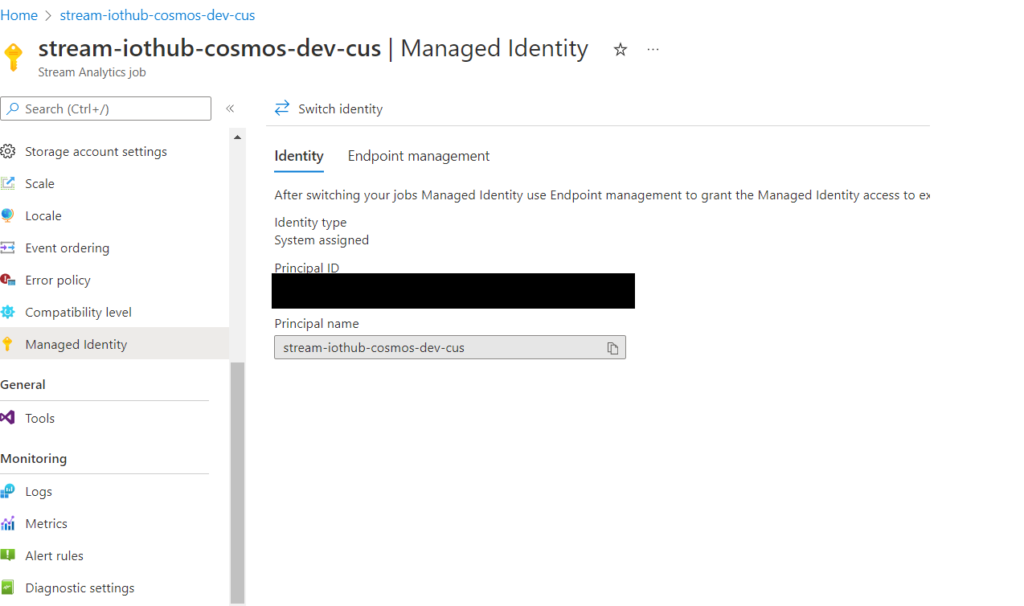Click the General section heading
Screen dimensions: 1024x606
coord(23,385)
